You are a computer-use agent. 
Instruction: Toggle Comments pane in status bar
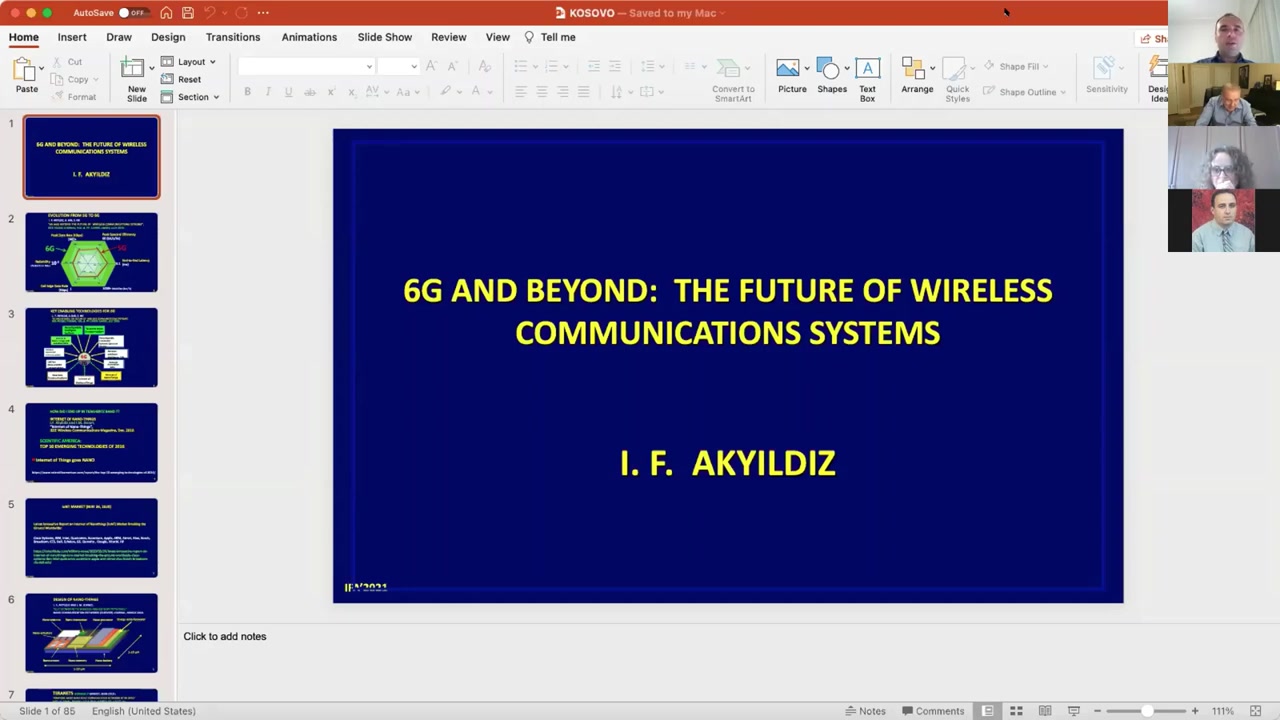click(932, 711)
